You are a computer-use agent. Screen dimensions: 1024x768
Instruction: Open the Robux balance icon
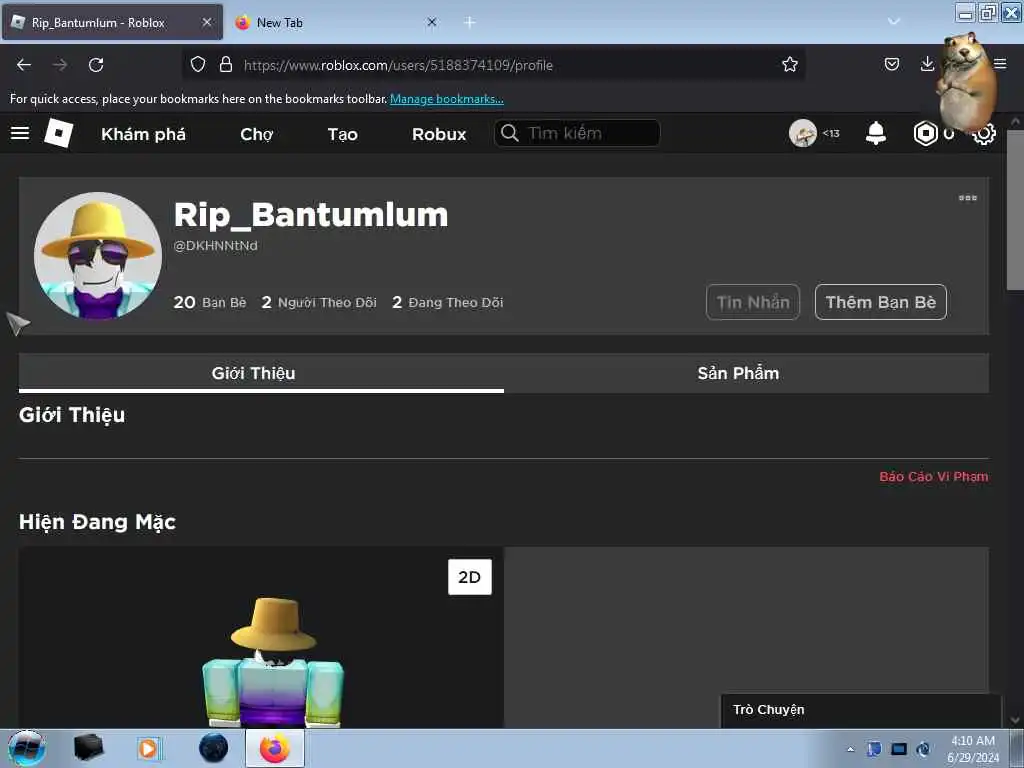pos(925,133)
